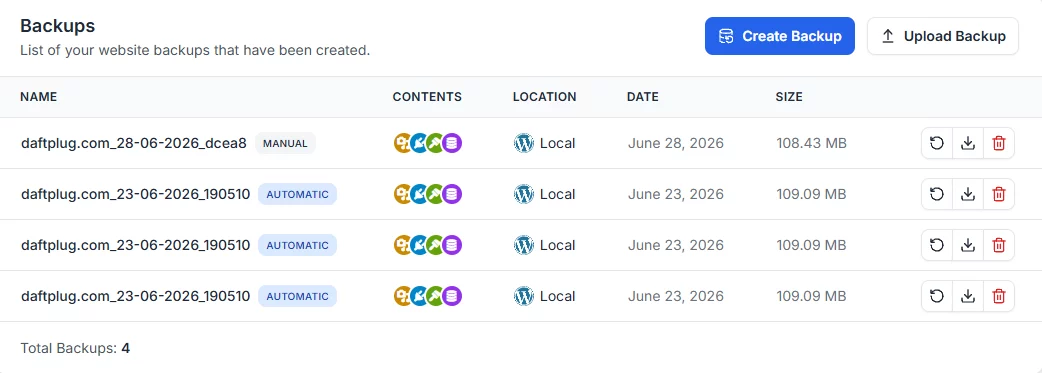Download the first automatic 190510 backup
This screenshot has width=1042, height=373.
click(968, 194)
